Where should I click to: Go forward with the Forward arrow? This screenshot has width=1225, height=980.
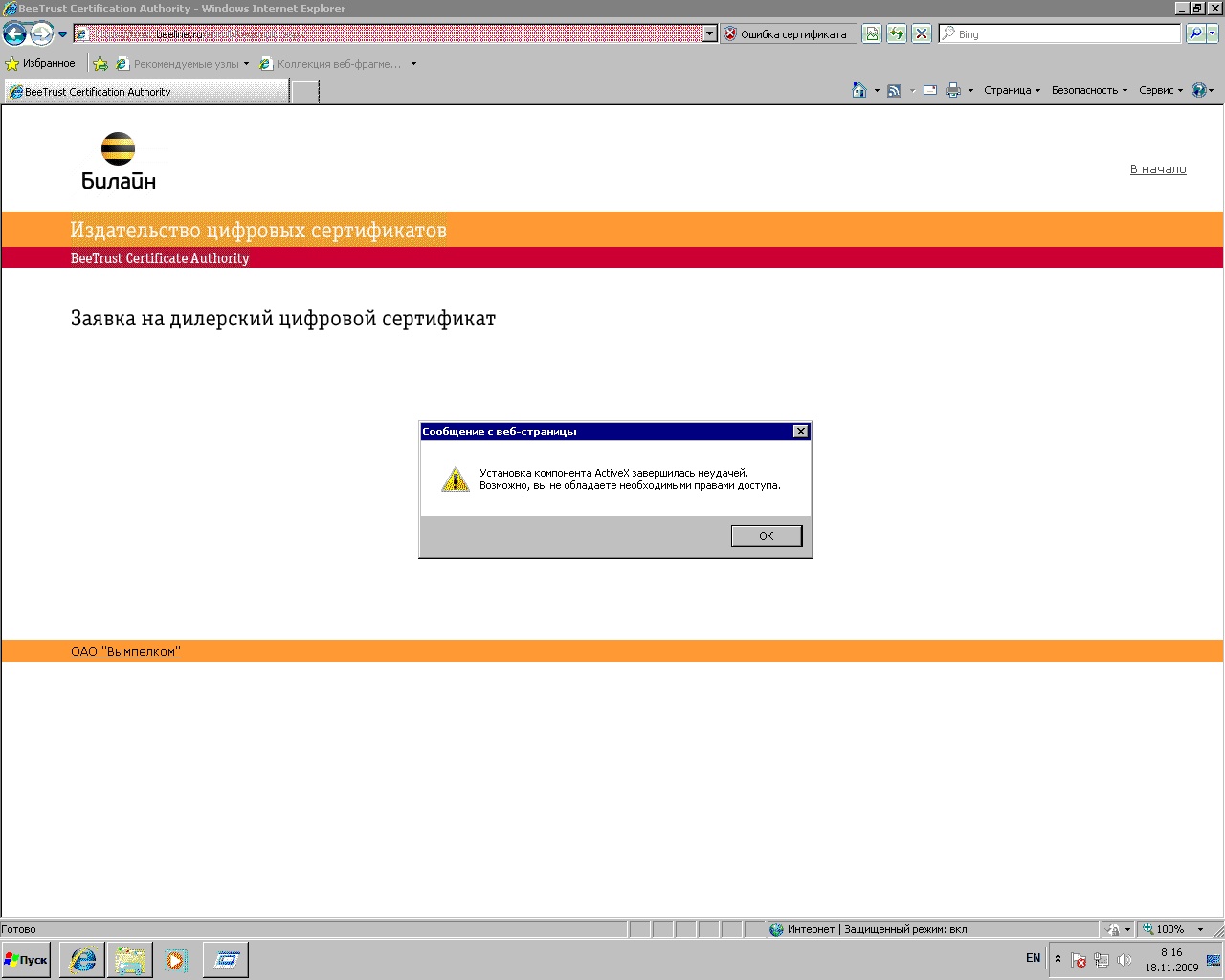pos(41,33)
